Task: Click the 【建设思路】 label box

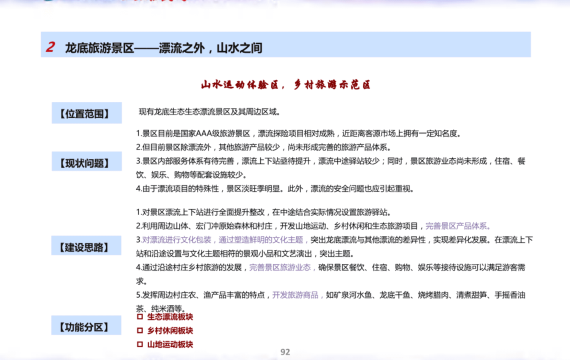Action: click(86, 246)
